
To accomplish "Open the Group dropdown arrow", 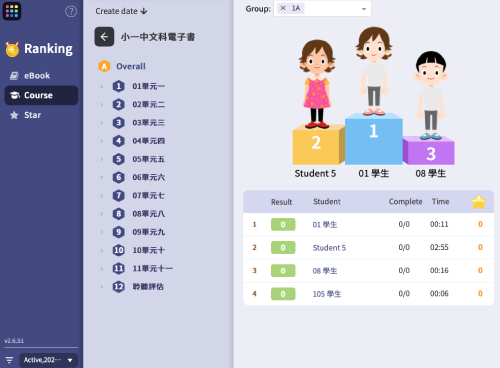I will 364,9.
